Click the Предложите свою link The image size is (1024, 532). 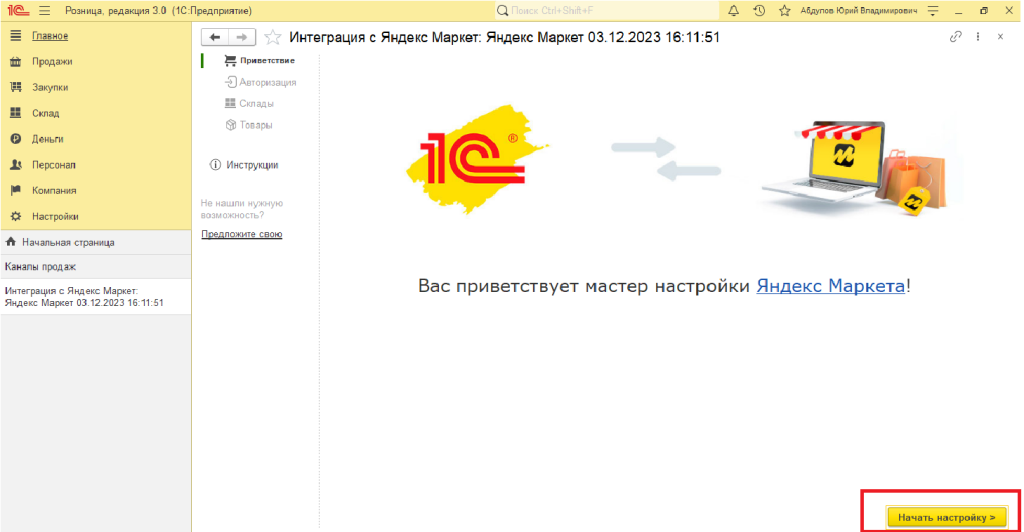pos(242,234)
